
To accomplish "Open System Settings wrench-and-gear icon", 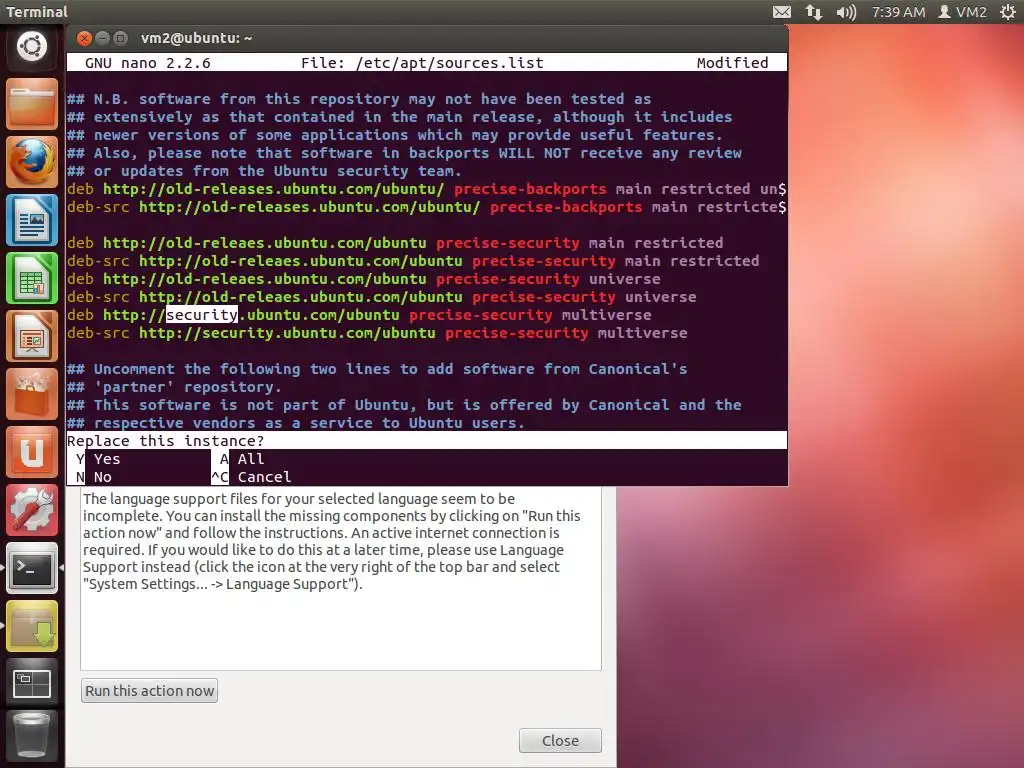I will (31, 511).
